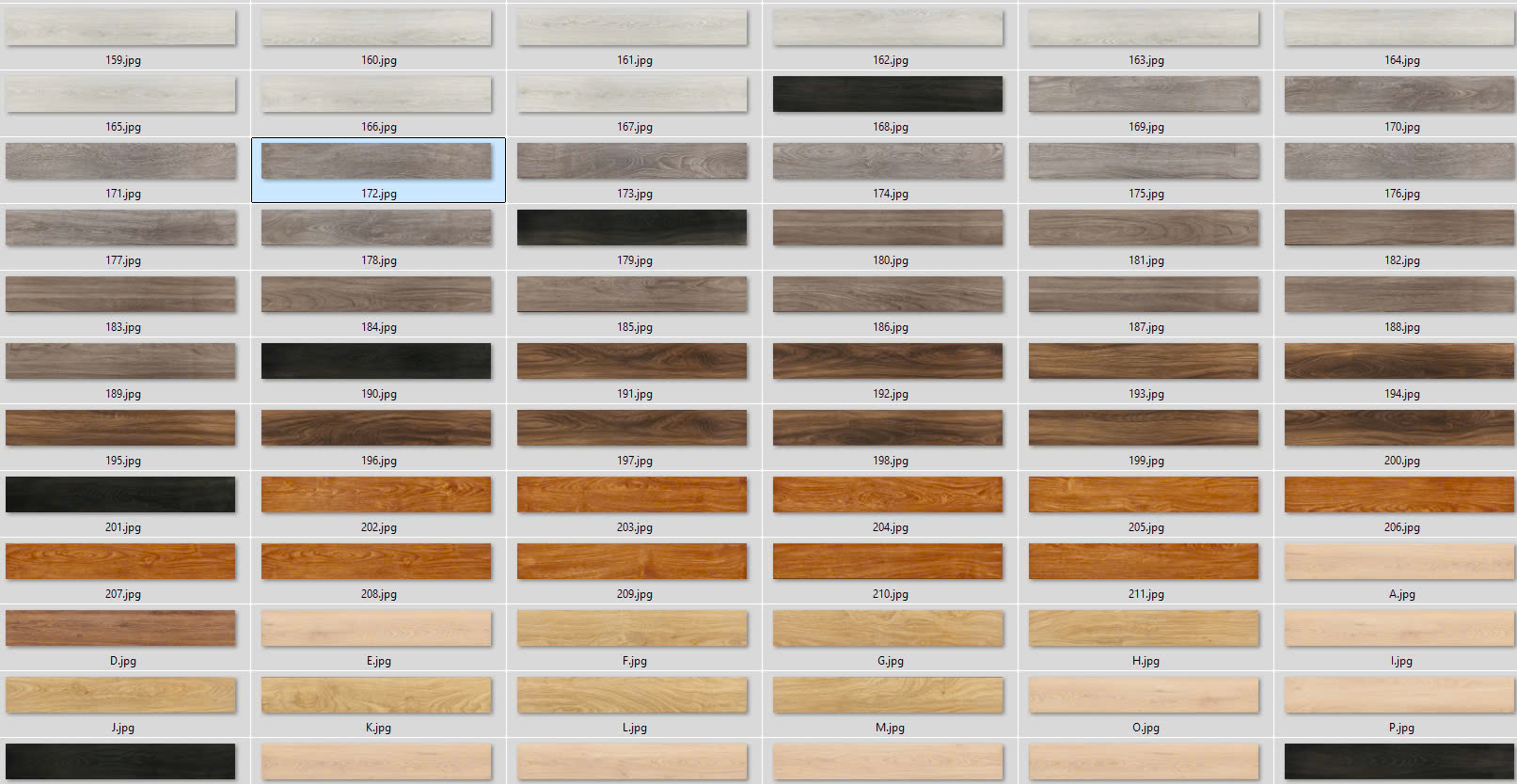Click the 186.jpg file name
The height and width of the screenshot is (784, 1517).
(x=891, y=327)
